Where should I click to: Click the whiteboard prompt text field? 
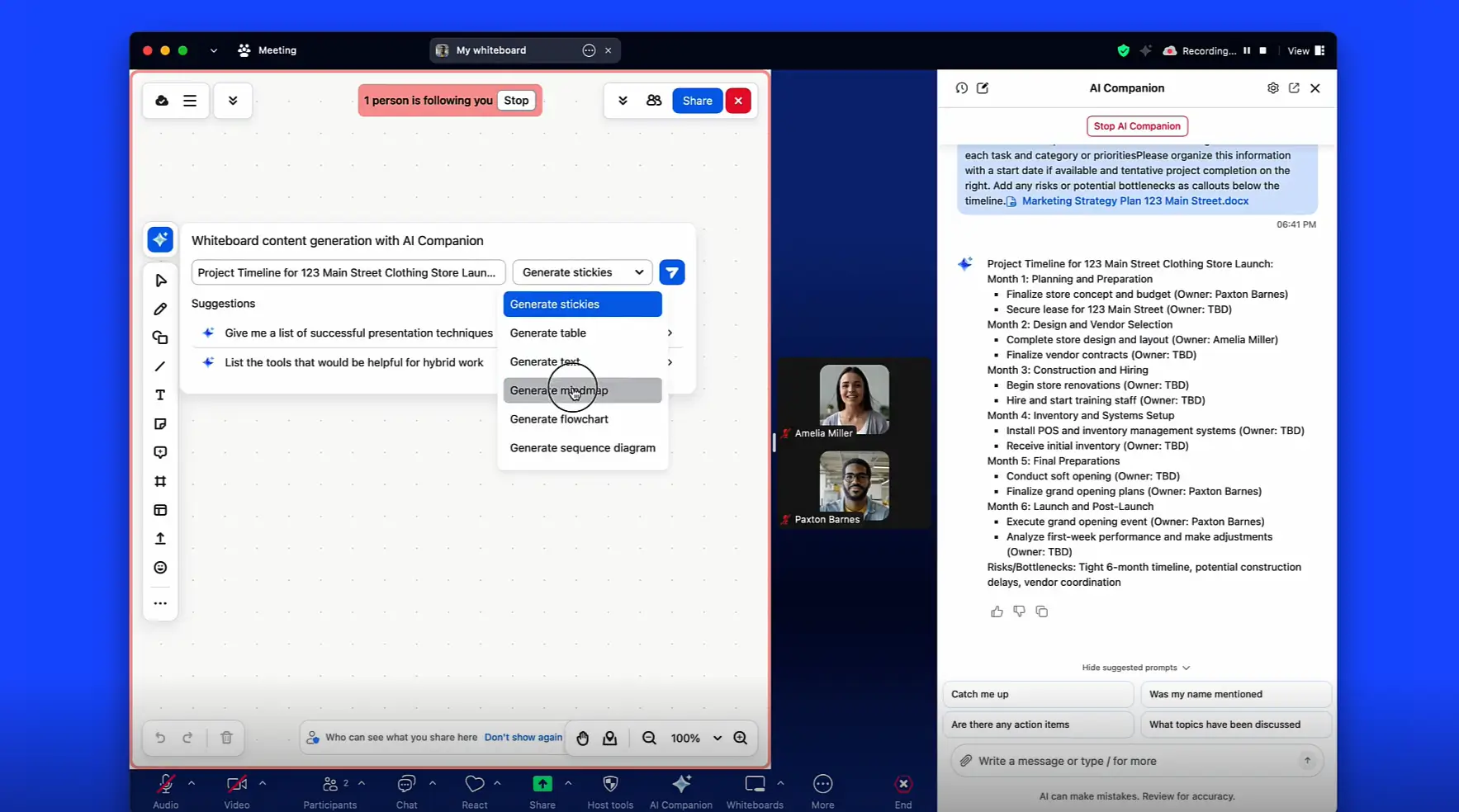click(348, 272)
